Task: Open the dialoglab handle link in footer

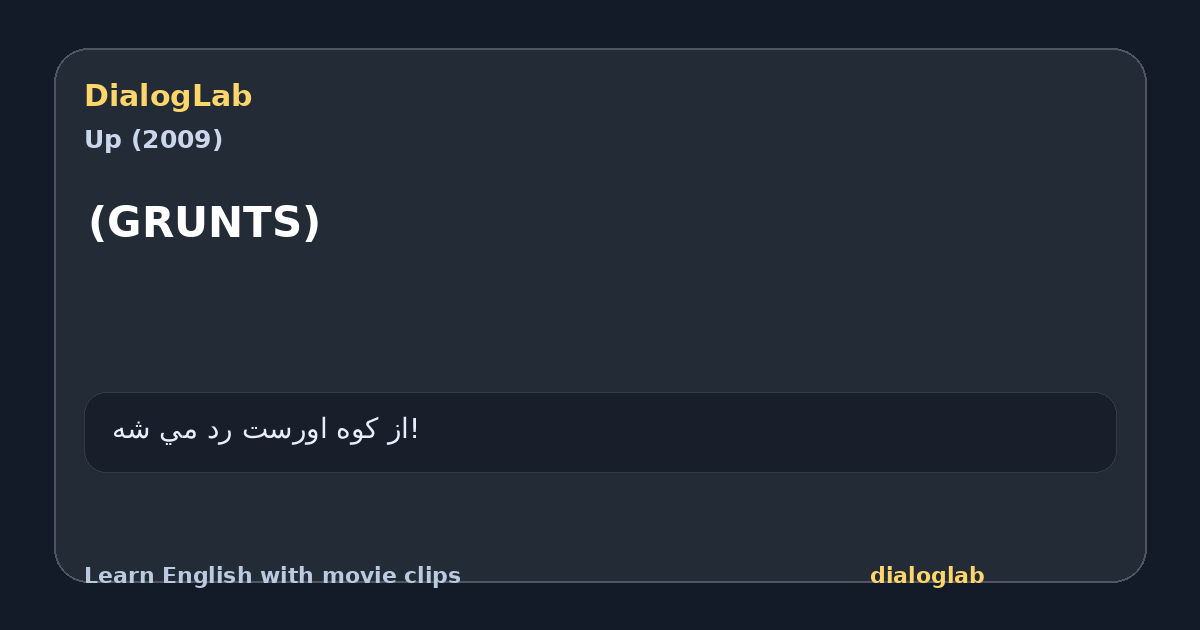Action: point(927,576)
